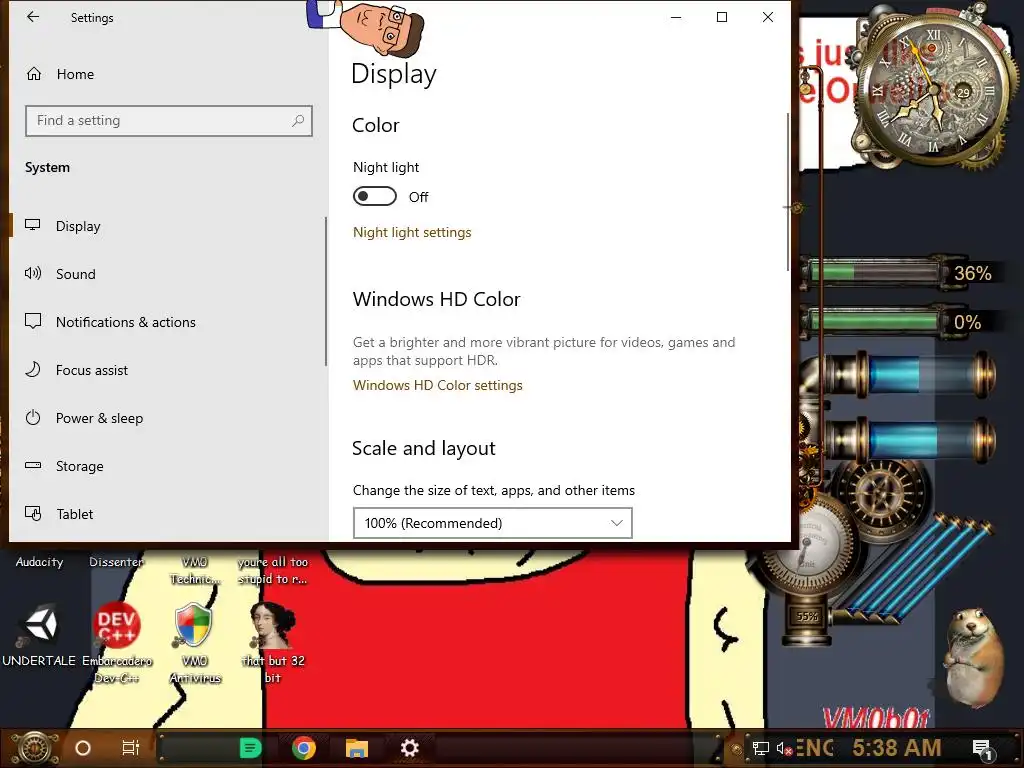The width and height of the screenshot is (1024, 768).
Task: Minimize the Settings window
Action: 676,18
